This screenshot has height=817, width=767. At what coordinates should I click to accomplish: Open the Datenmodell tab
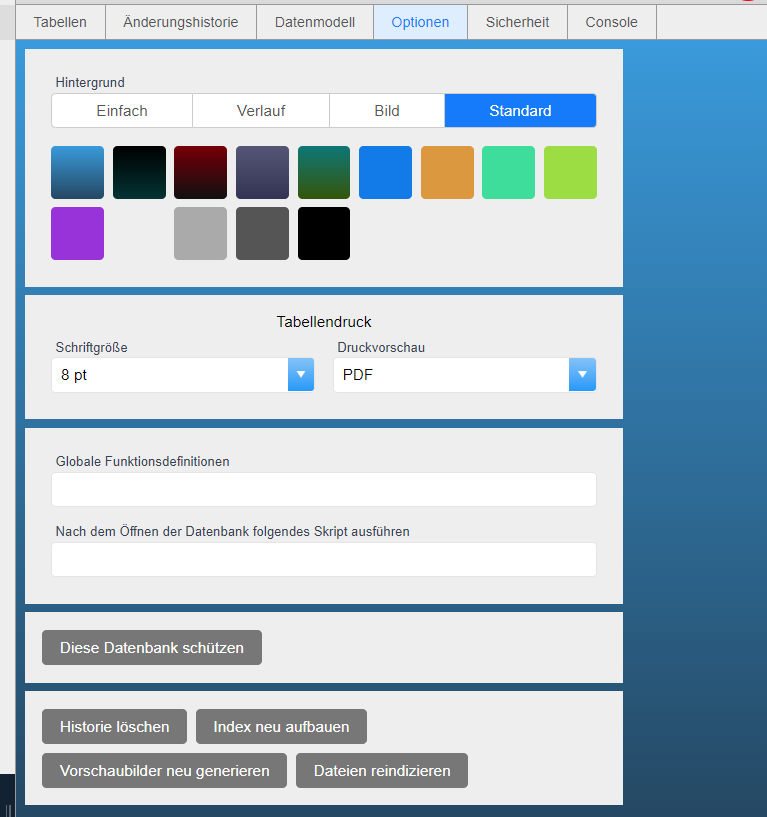coord(314,22)
